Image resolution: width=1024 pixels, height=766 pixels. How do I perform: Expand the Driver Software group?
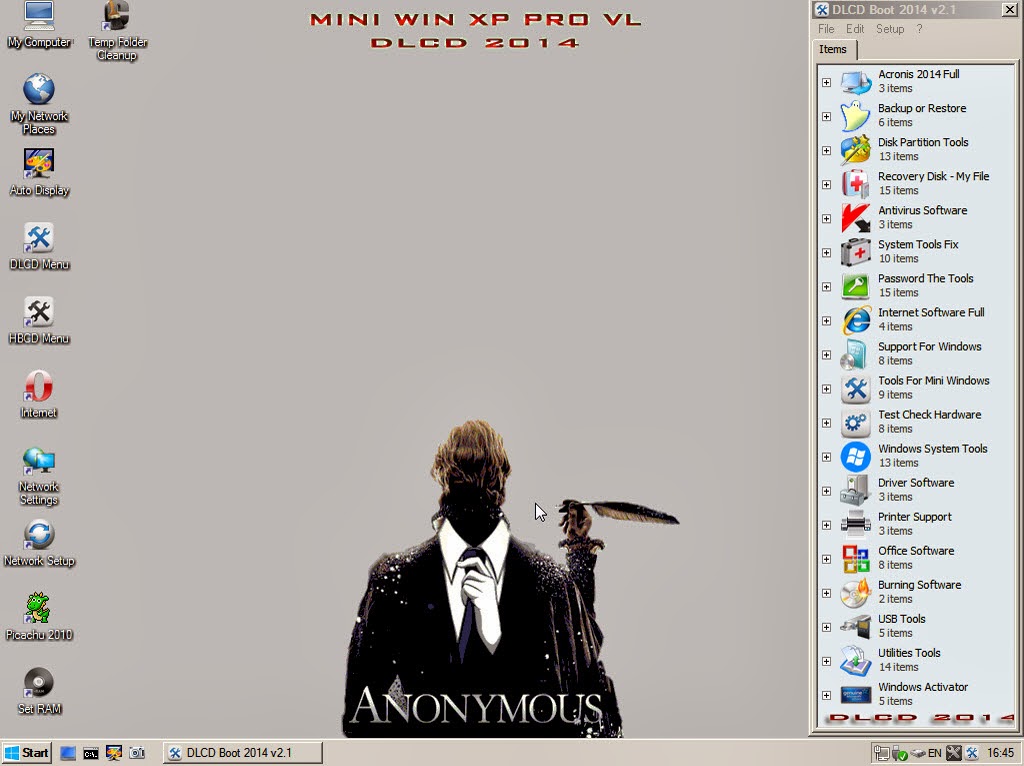(826, 490)
